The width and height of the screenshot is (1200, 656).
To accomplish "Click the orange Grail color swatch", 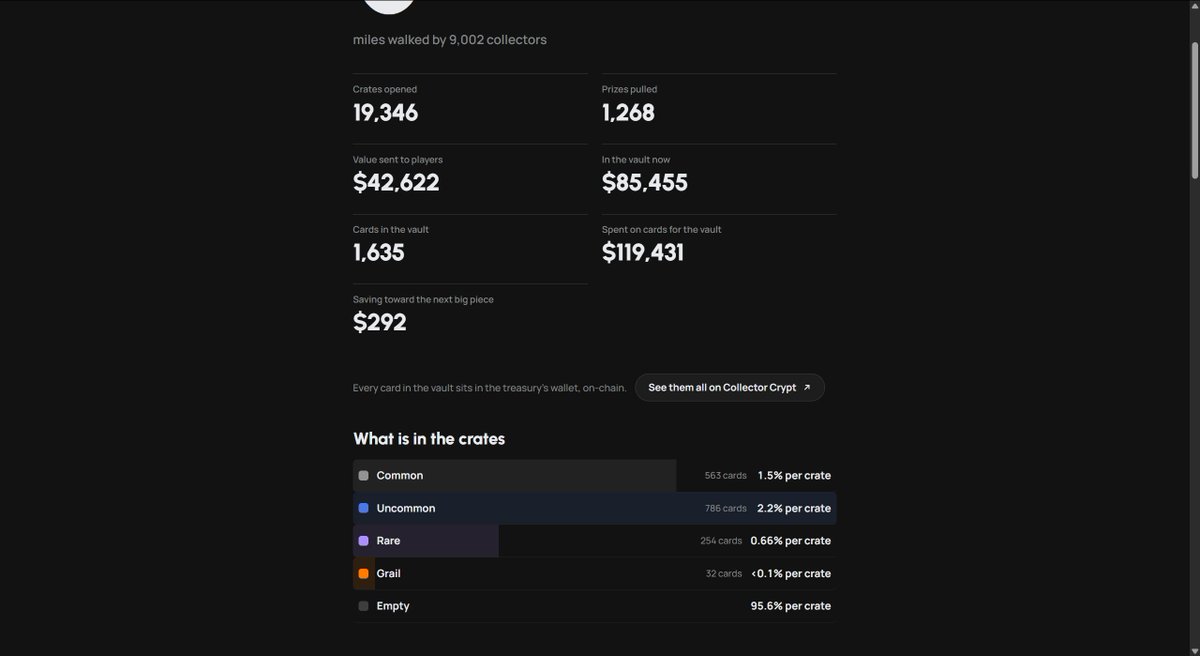I will [x=364, y=573].
